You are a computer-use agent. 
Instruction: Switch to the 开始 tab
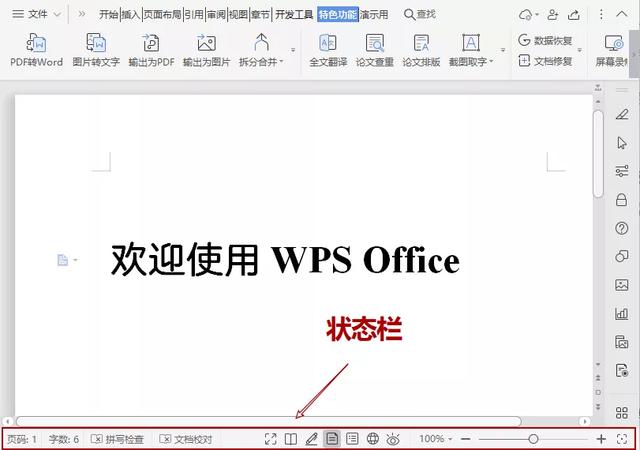coord(109,15)
